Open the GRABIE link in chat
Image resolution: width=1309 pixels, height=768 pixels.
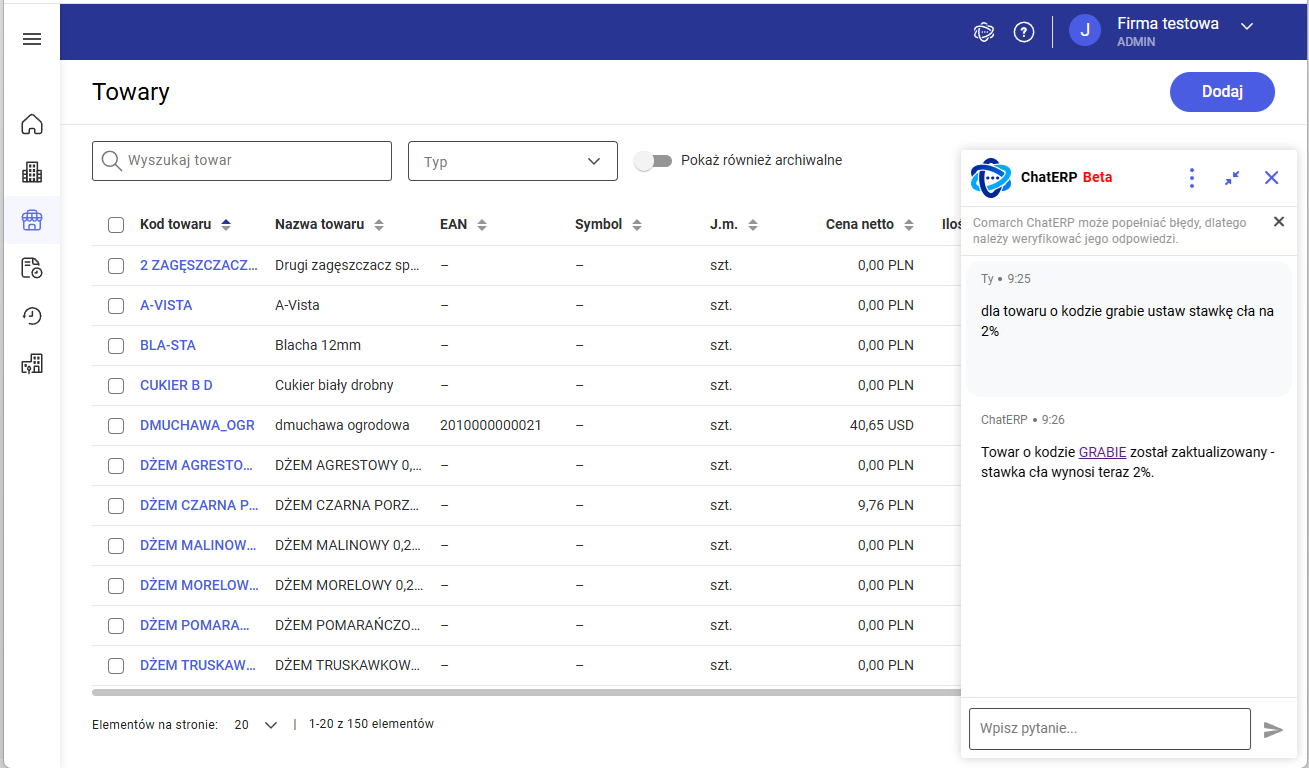[1102, 452]
